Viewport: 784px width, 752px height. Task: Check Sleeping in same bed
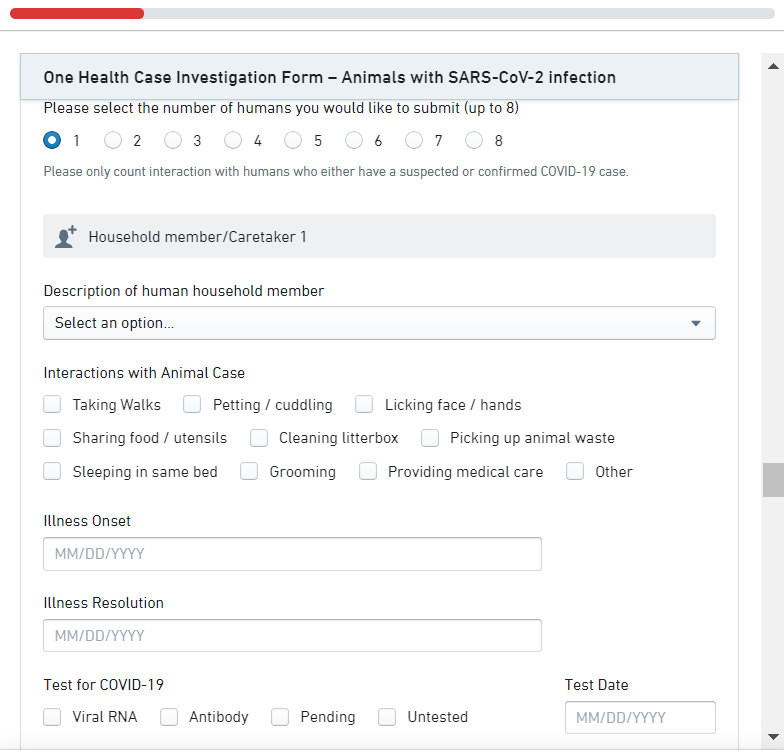click(53, 472)
